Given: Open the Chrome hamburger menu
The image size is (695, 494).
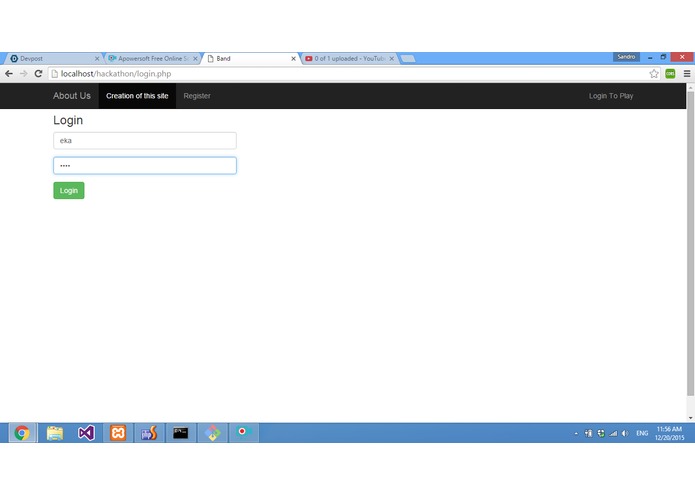Looking at the screenshot, I should click(687, 74).
